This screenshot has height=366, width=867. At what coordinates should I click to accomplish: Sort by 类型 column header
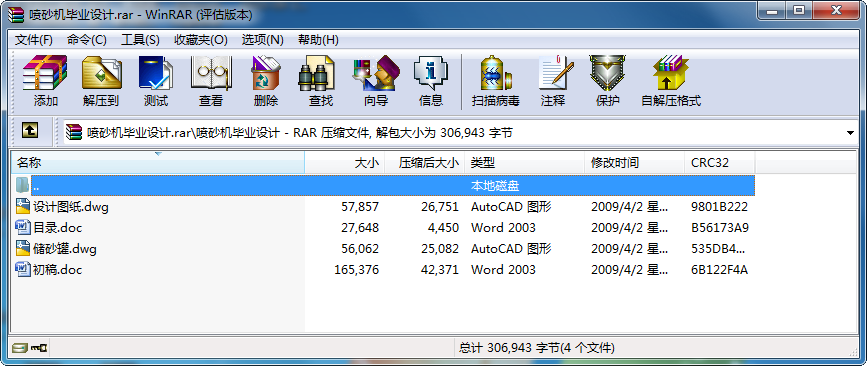(x=524, y=163)
